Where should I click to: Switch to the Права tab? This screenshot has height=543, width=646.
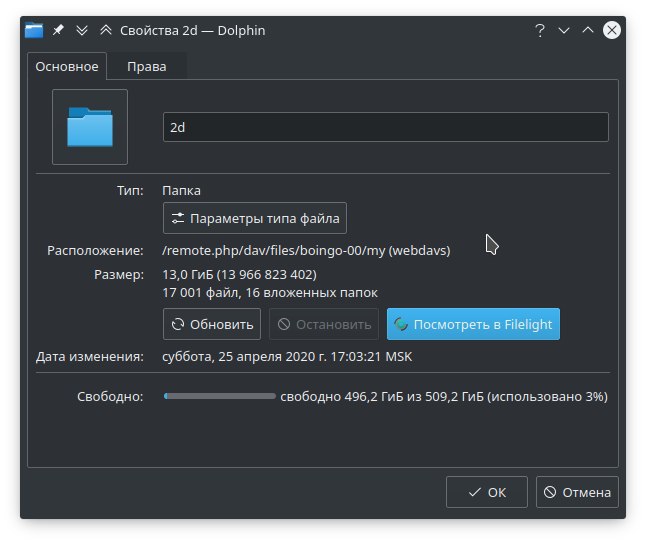coord(147,66)
